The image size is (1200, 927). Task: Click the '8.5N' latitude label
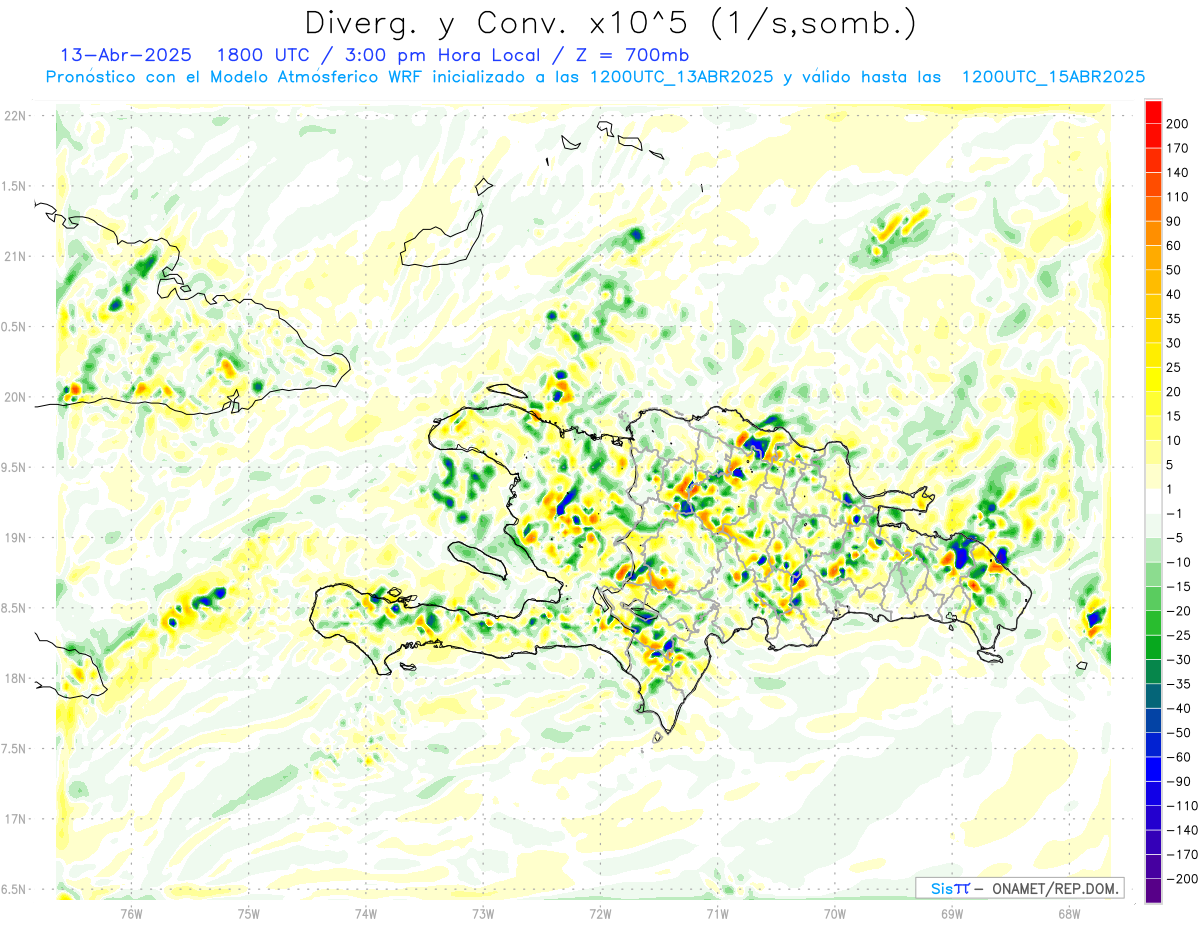click(x=14, y=608)
